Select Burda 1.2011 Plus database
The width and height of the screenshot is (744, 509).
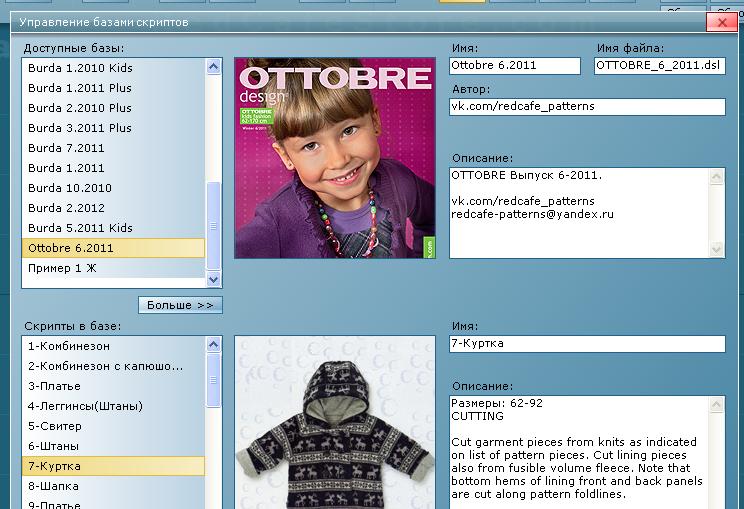tap(113, 88)
